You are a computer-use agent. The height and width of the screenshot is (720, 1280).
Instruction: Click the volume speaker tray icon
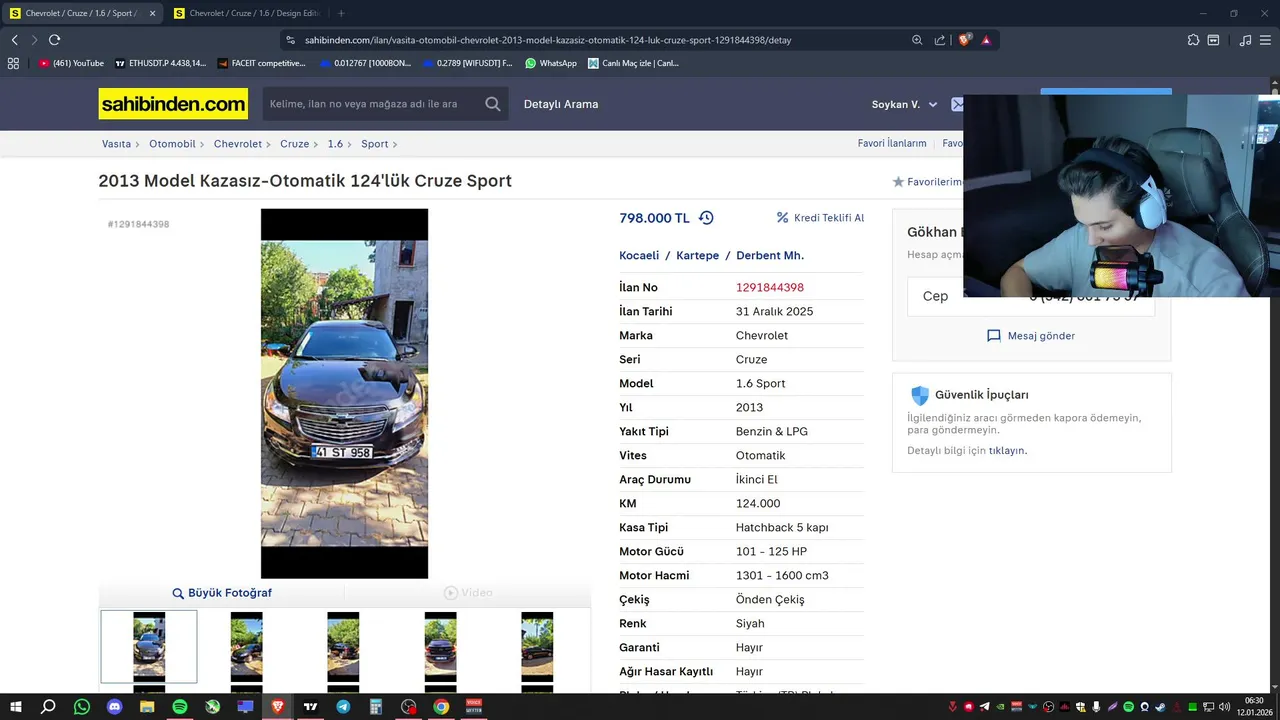click(1224, 707)
